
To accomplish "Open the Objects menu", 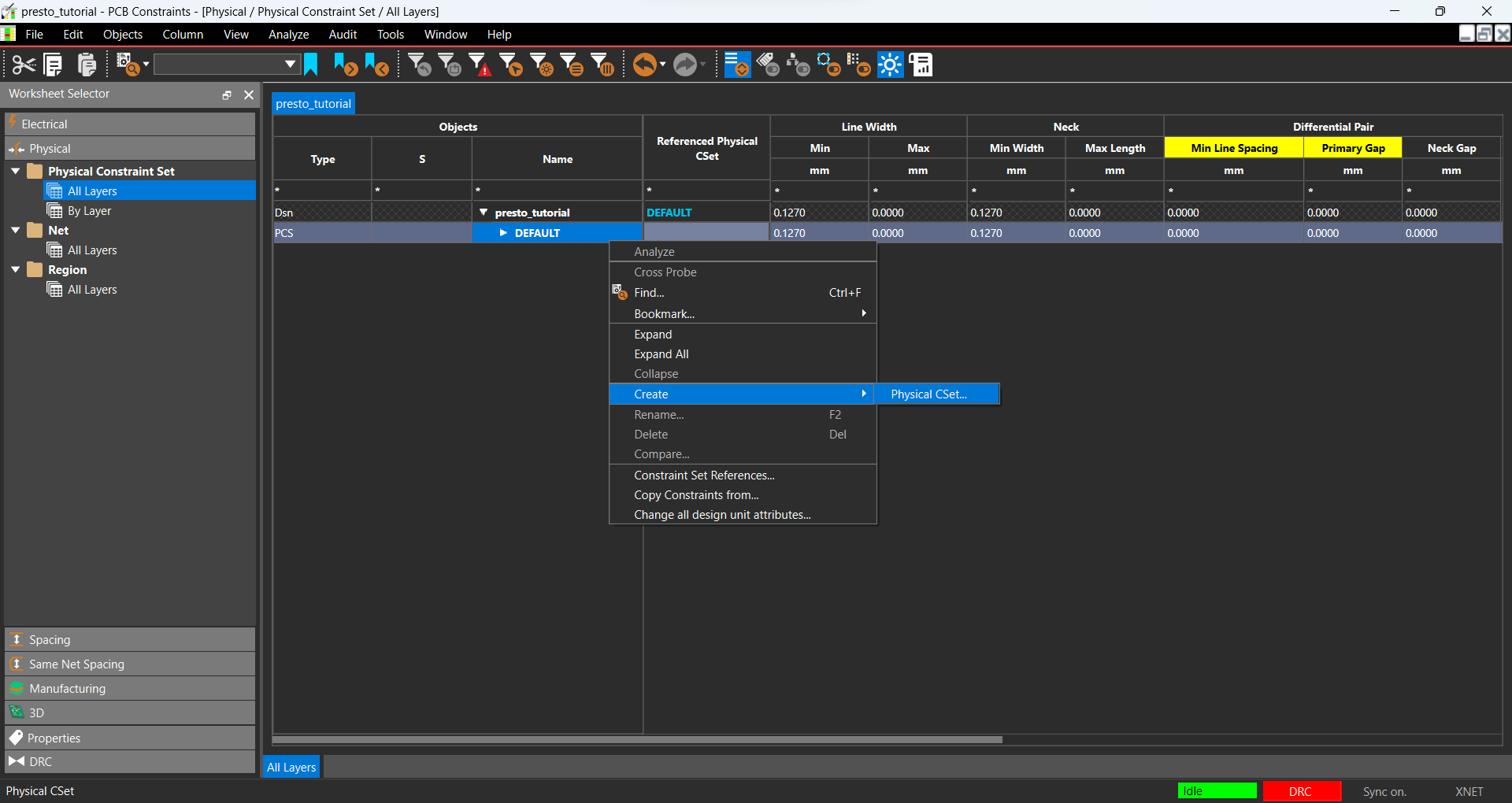I will coord(122,34).
